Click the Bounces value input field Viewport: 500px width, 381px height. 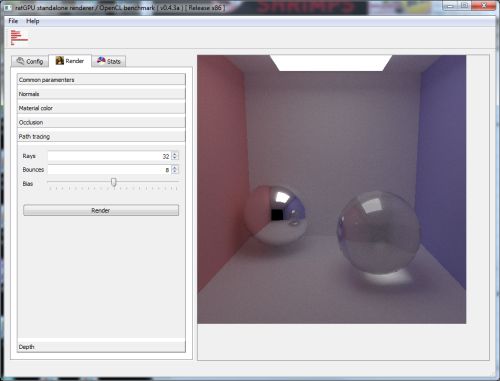(109, 170)
